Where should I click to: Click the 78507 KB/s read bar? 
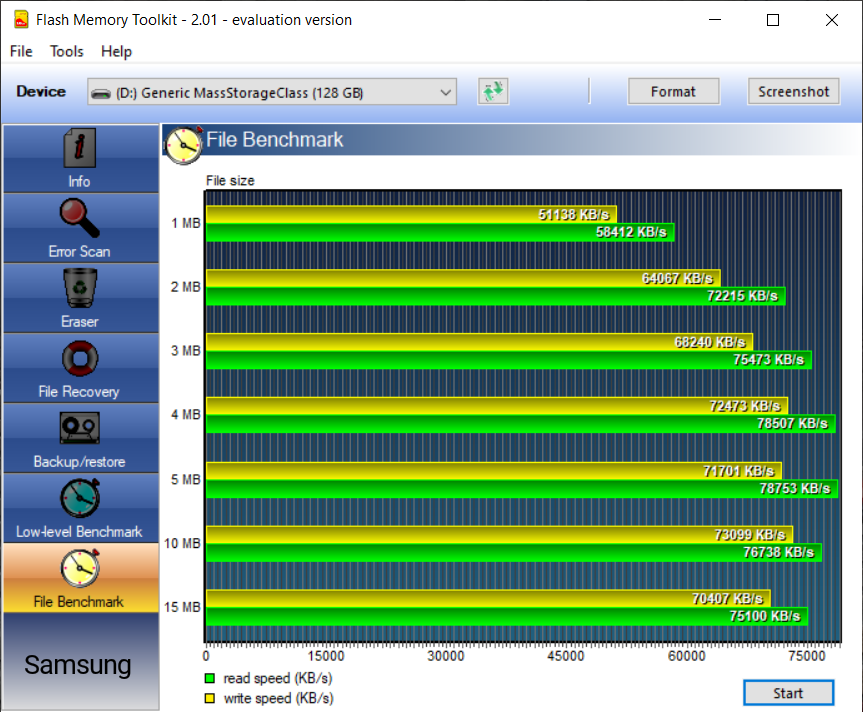(521, 424)
